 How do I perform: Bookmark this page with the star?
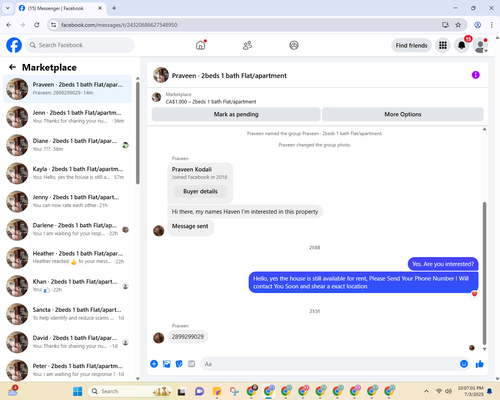pos(458,25)
